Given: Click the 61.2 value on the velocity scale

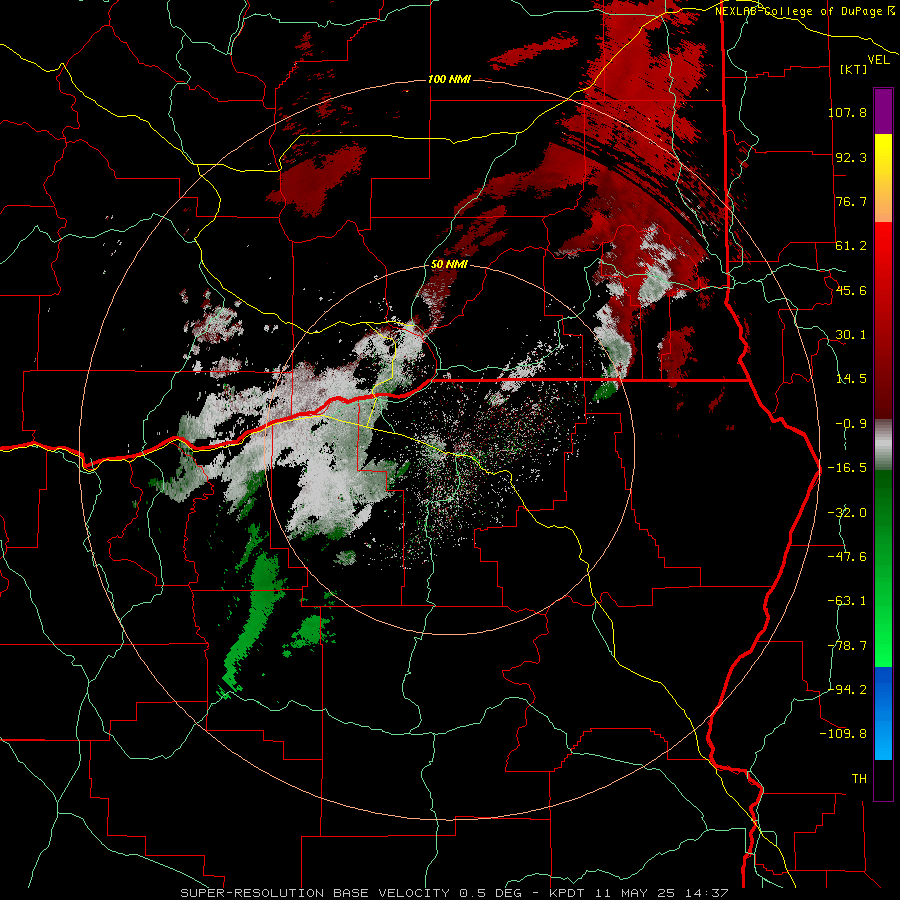Looking at the screenshot, I should coord(851,246).
